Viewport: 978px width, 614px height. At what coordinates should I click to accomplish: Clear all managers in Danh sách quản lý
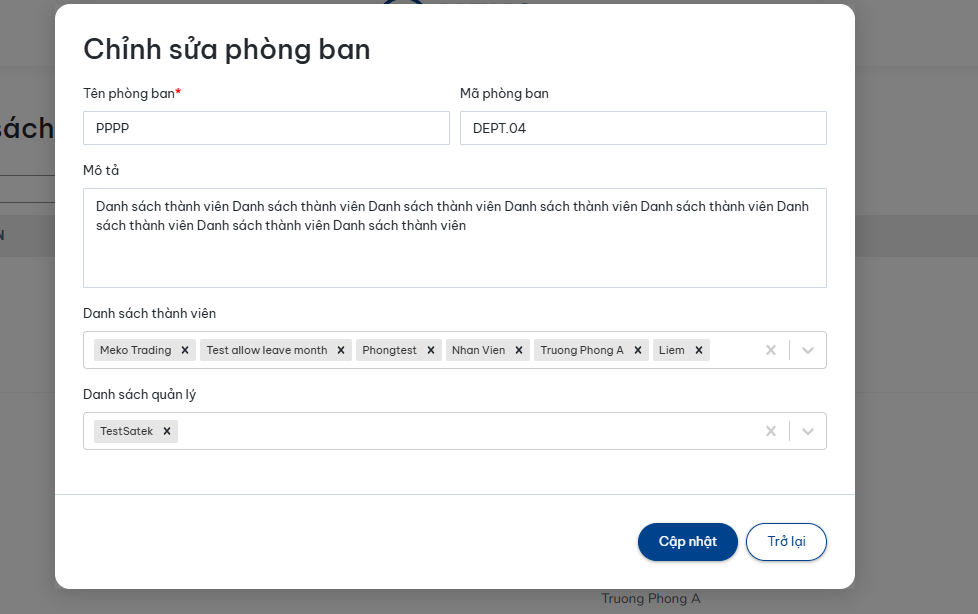pyautogui.click(x=771, y=431)
